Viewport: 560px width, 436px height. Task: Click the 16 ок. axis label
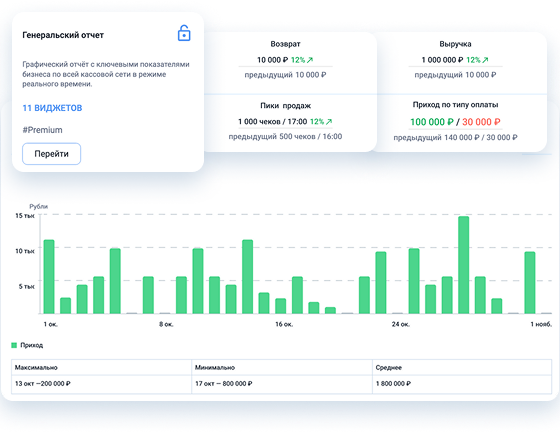284,324
